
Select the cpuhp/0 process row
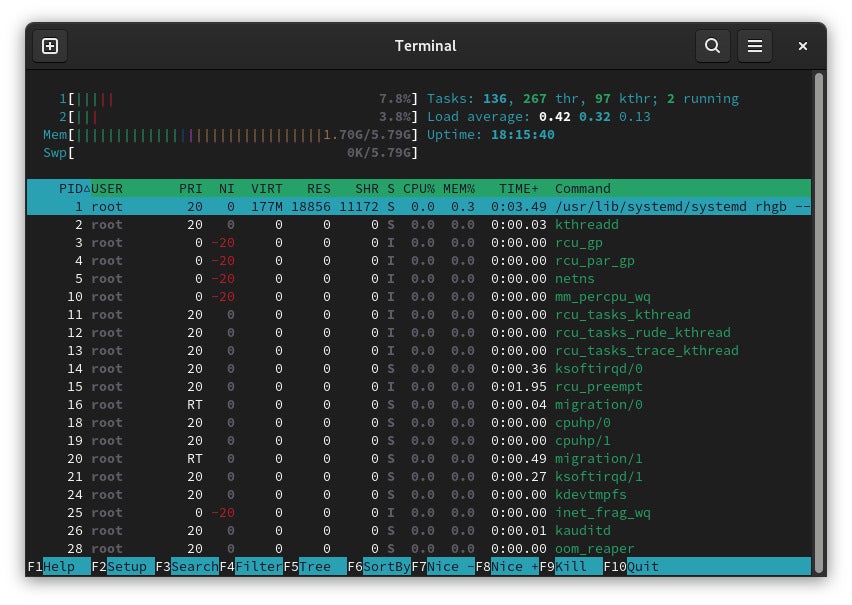[x=419, y=422]
